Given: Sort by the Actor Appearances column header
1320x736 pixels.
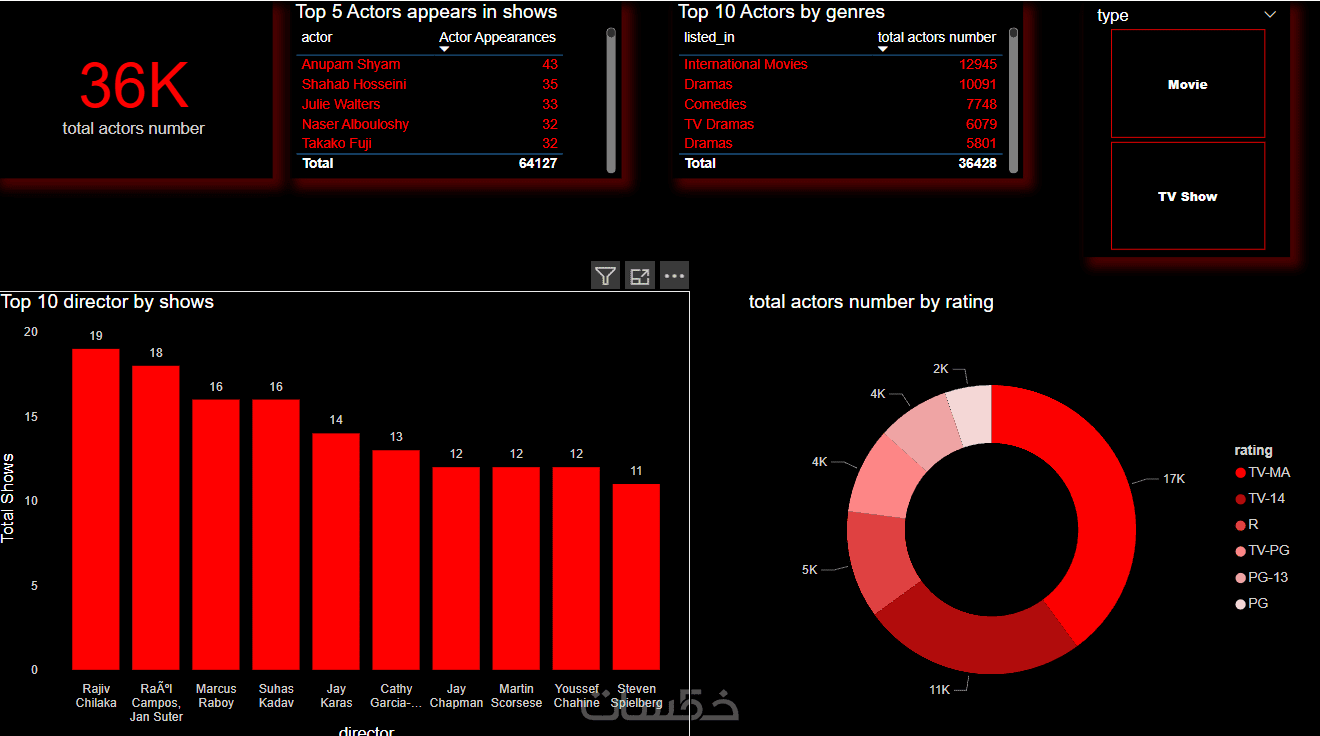Looking at the screenshot, I should pyautogui.click(x=498, y=37).
